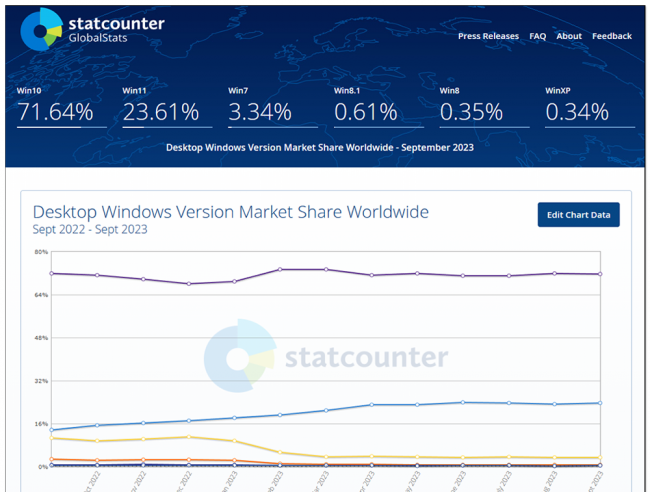Click the yellow line's last data point
The height and width of the screenshot is (492, 650).
click(600, 458)
